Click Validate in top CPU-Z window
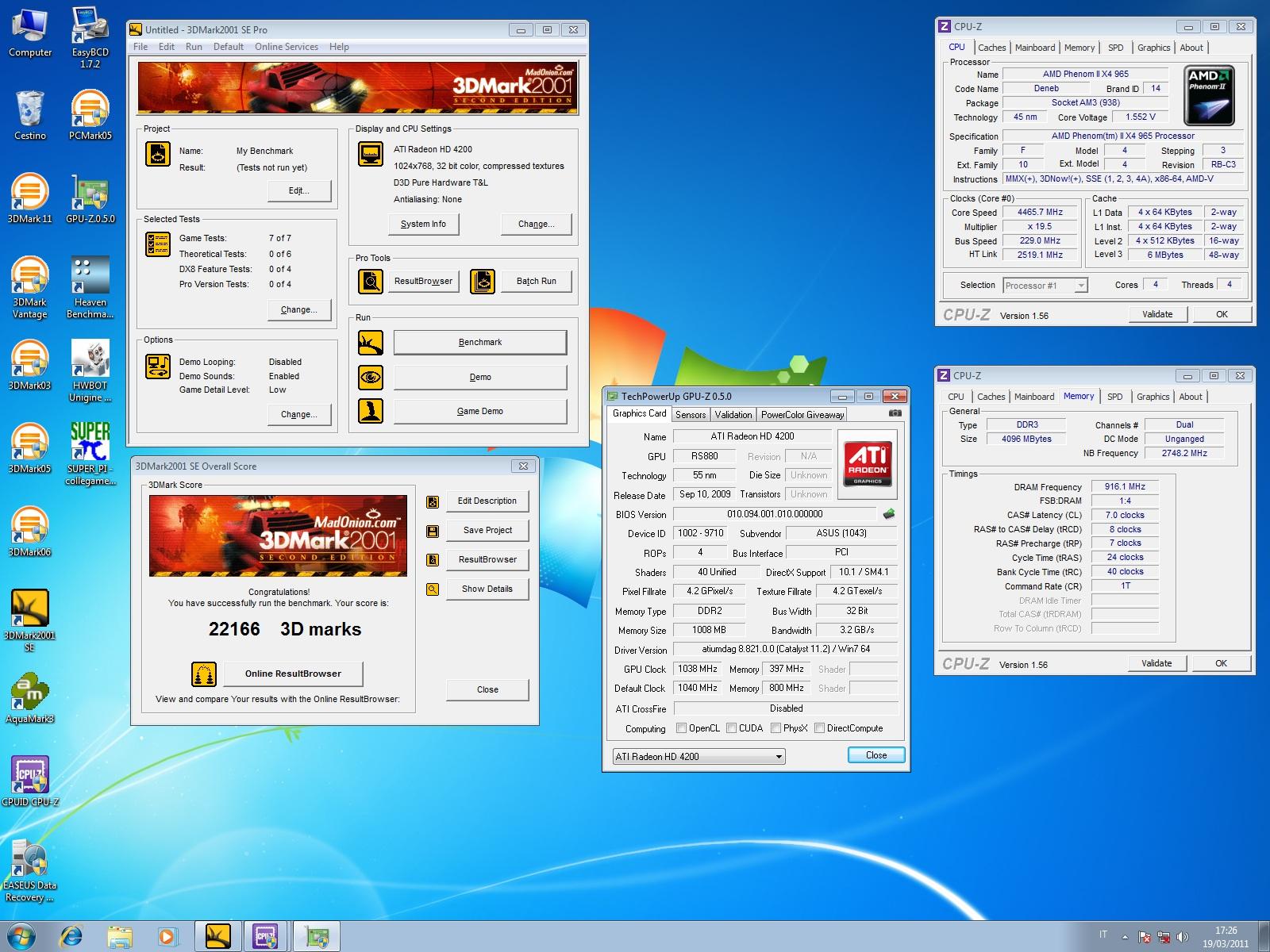The image size is (1270, 952). click(x=1157, y=314)
